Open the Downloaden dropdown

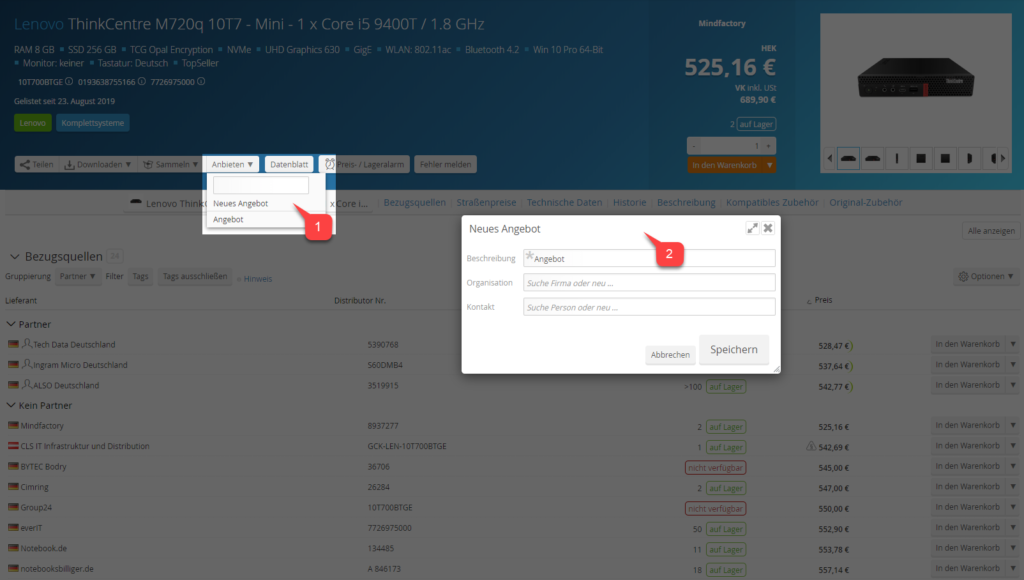tap(97, 165)
